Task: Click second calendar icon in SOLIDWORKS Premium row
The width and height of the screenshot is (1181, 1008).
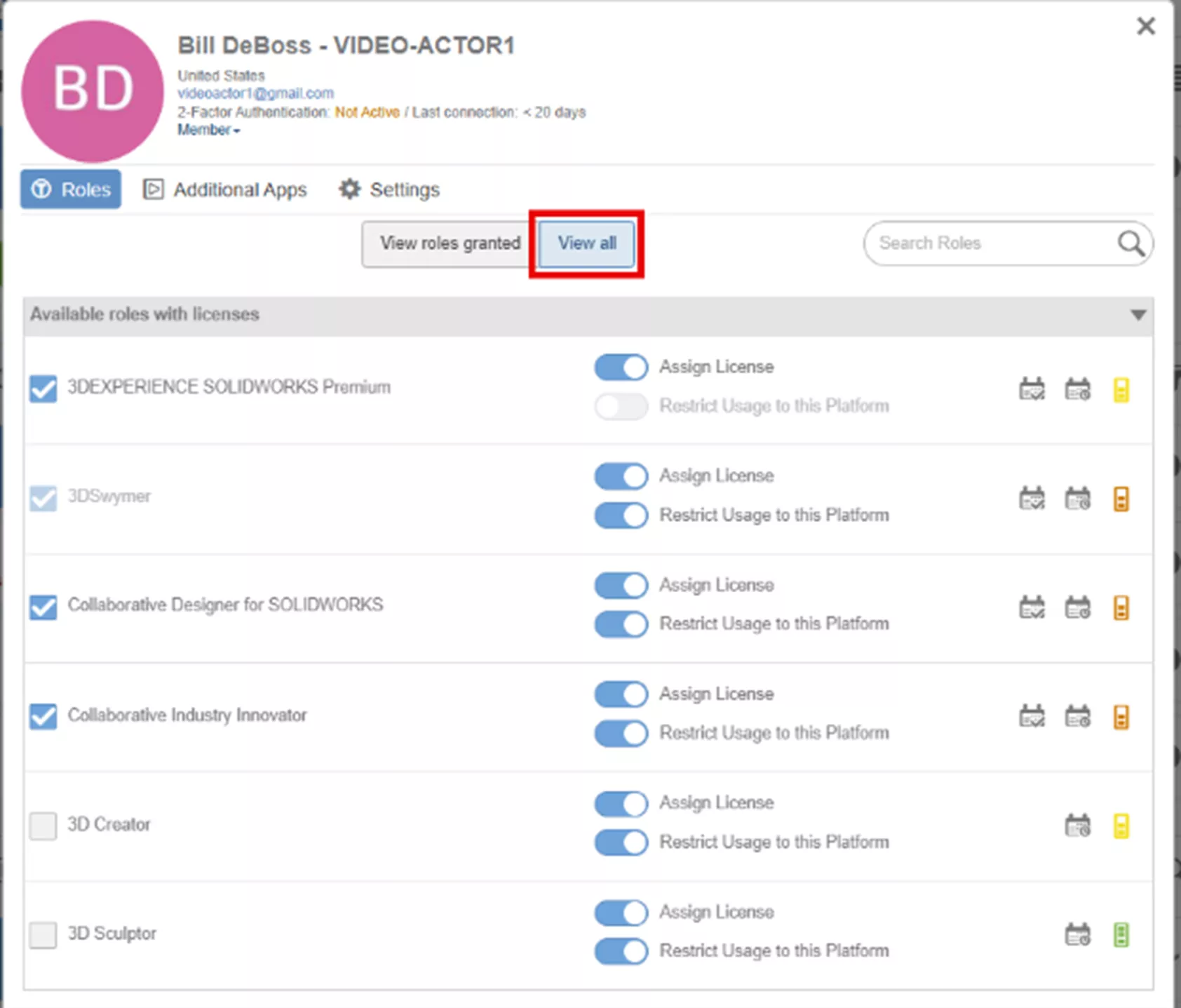Action: pos(1078,389)
